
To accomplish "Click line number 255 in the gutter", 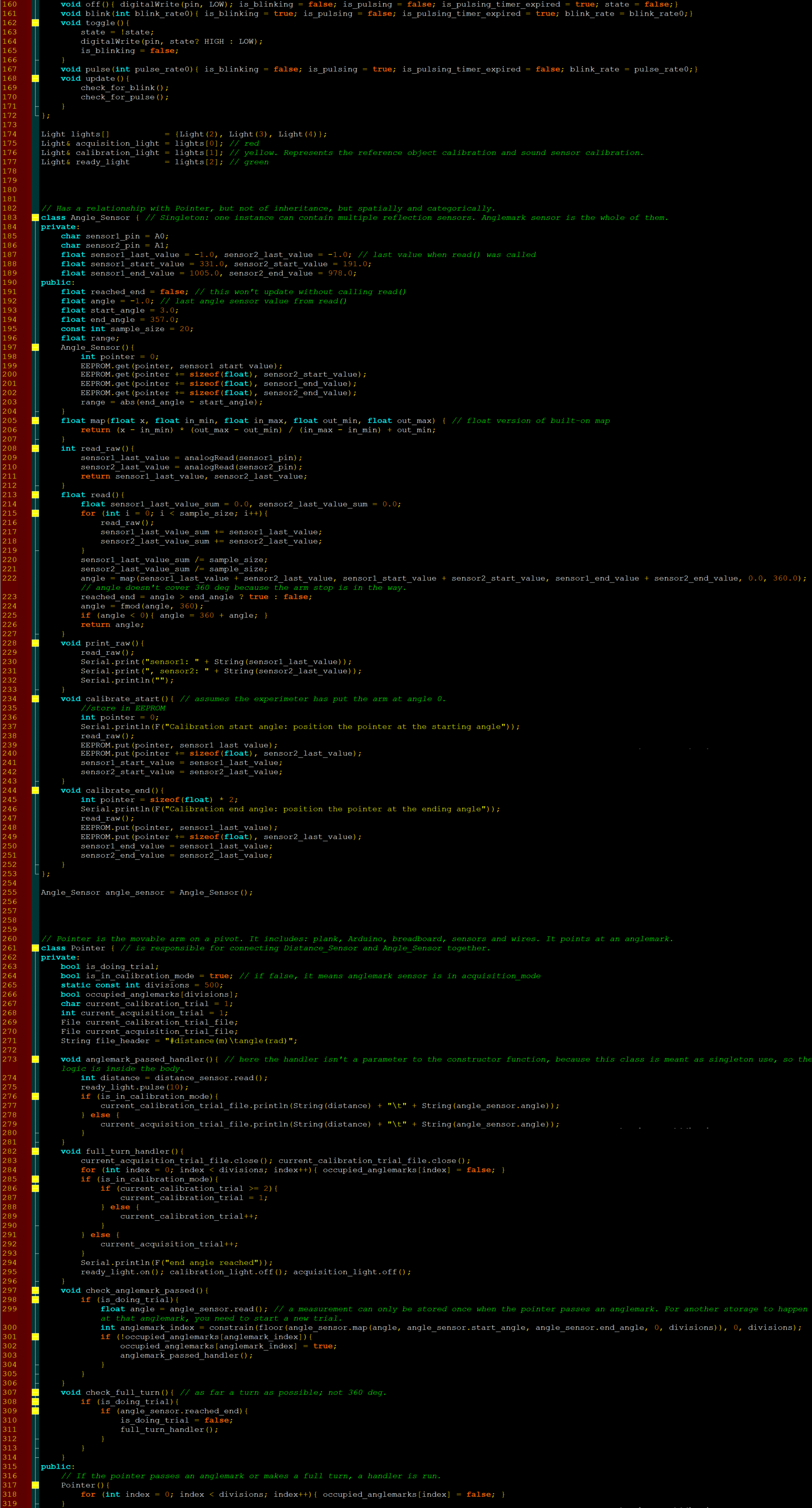I will [10, 893].
